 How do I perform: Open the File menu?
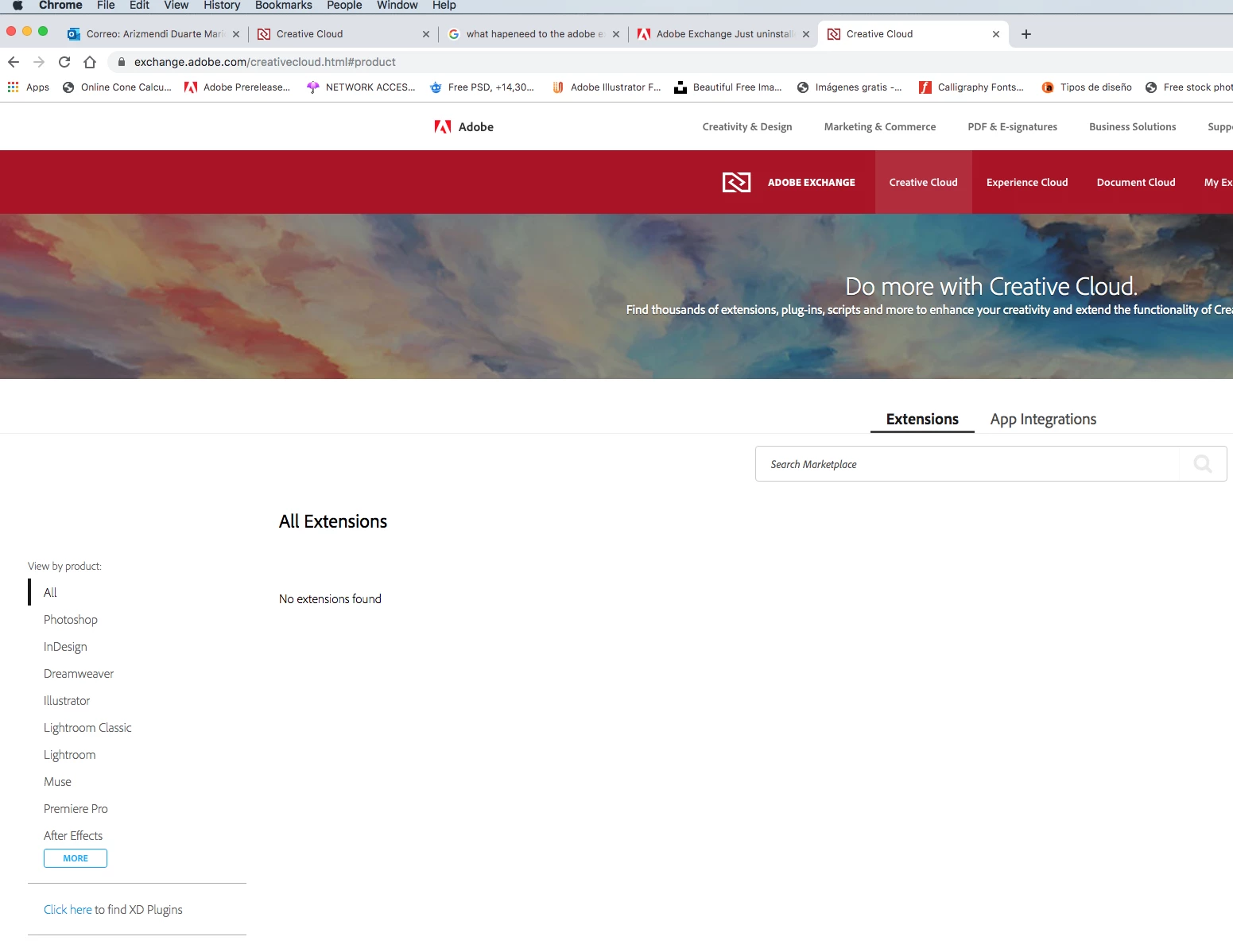coord(106,6)
